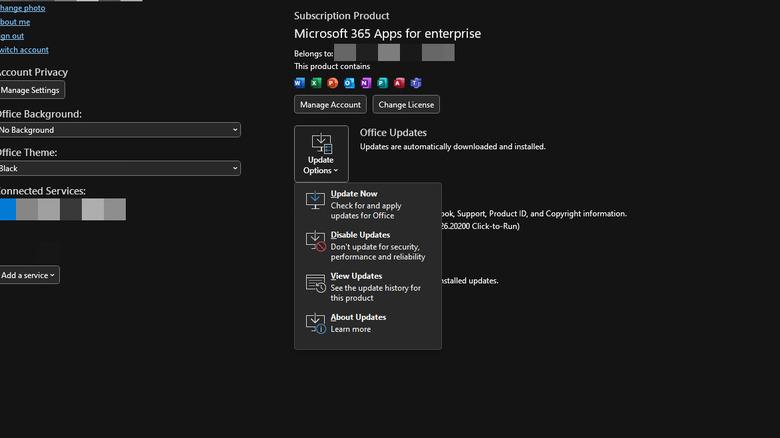Click the Manage Account button
Image resolution: width=780 pixels, height=438 pixels.
[x=330, y=105]
